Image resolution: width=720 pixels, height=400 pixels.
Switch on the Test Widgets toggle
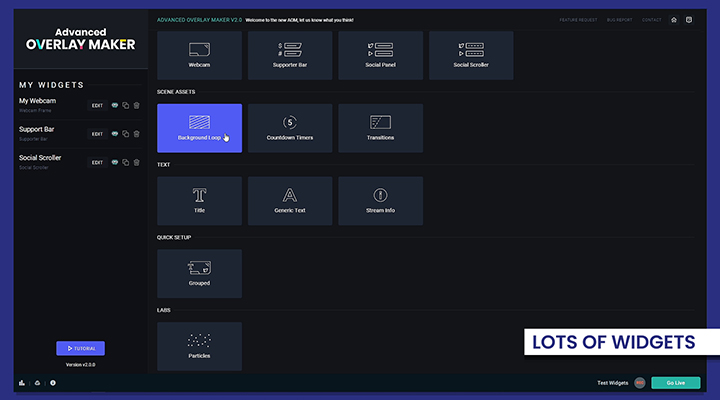pos(639,383)
